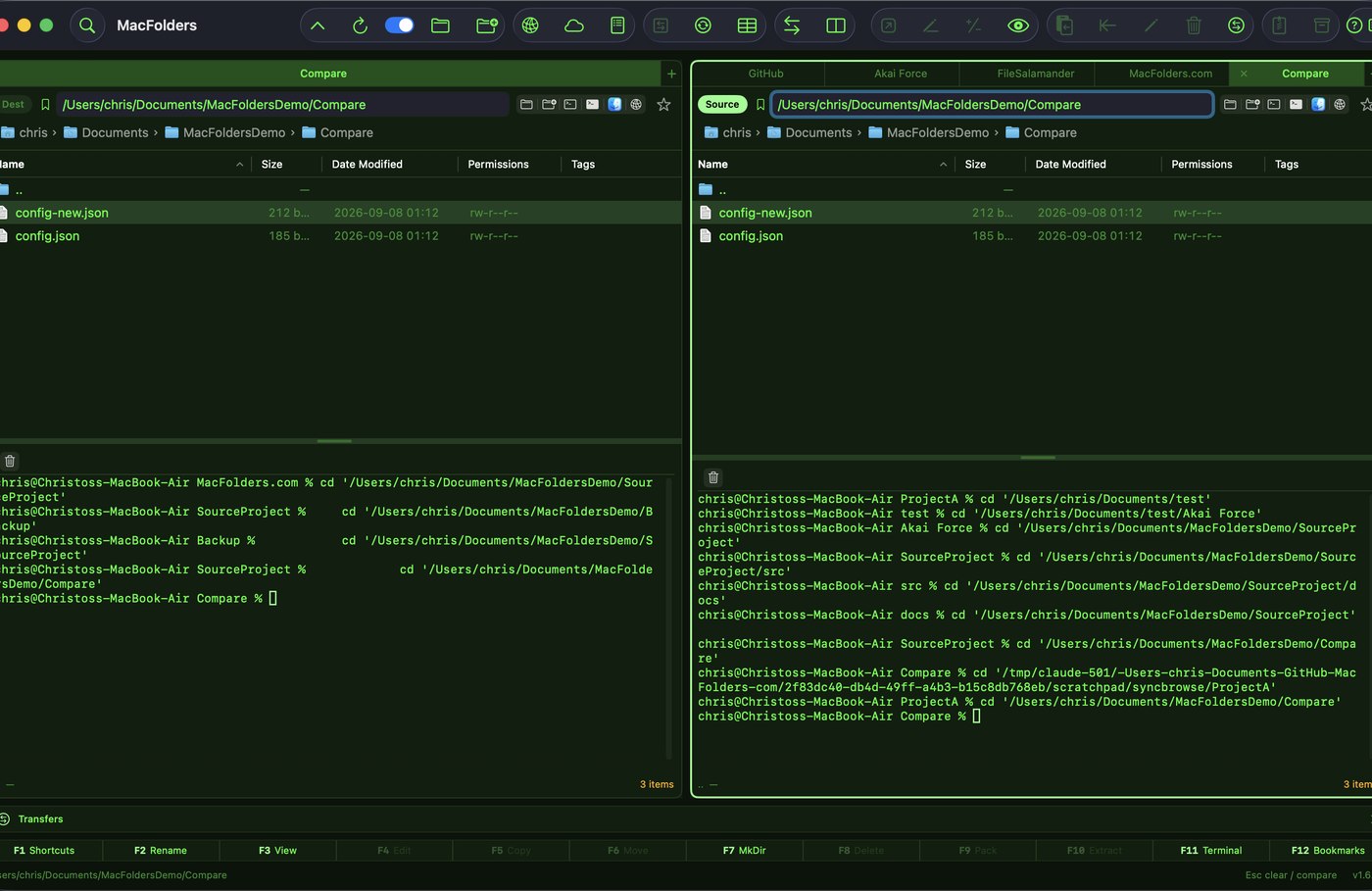Create a new folder from the Dest pane path bar
Screen dimensions: 1372x891
tap(549, 105)
